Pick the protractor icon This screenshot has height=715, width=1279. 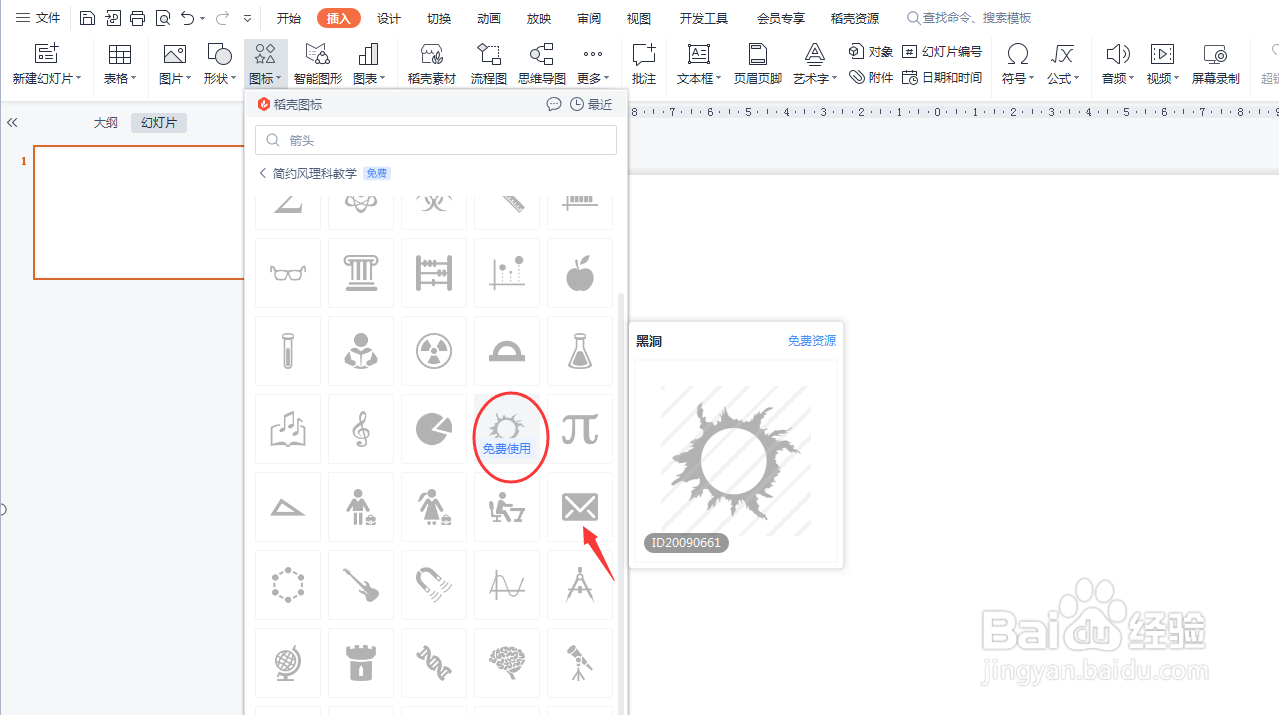pos(507,351)
